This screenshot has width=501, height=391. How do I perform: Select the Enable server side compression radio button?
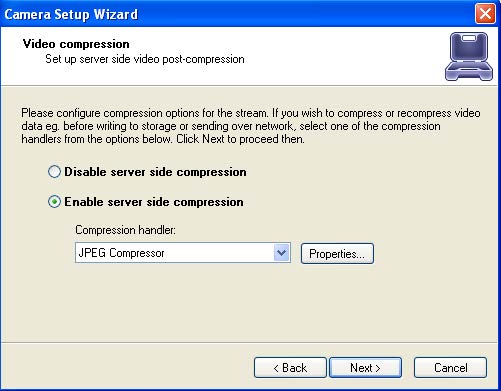pos(54,202)
